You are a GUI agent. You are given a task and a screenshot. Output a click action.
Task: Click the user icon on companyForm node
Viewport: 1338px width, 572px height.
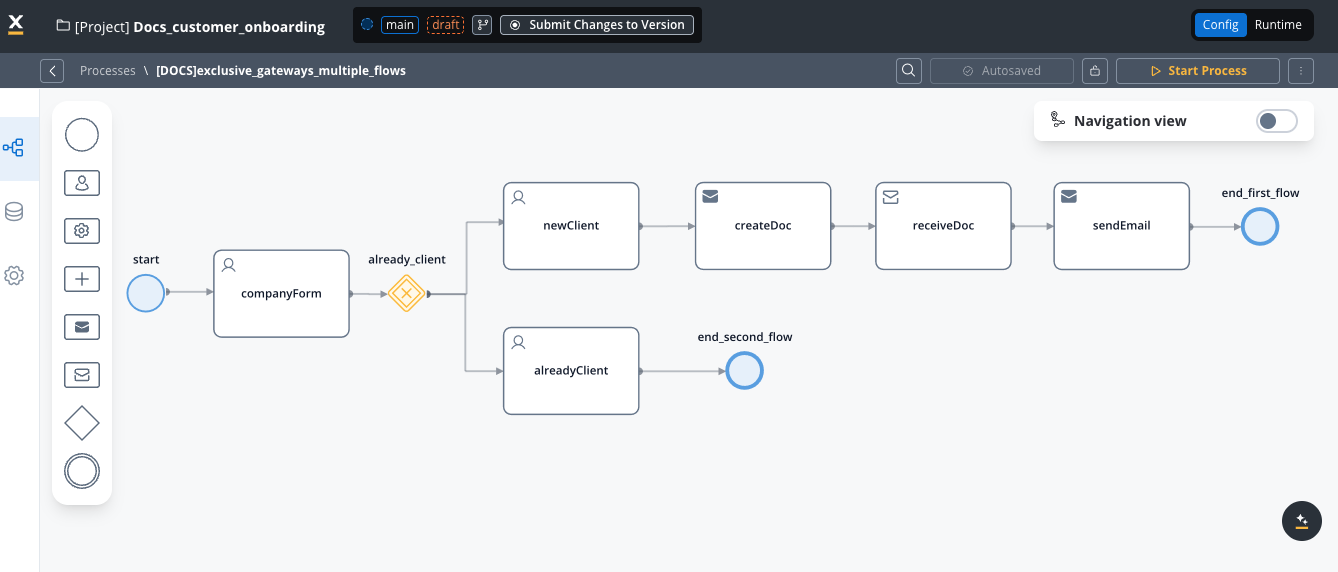229,266
